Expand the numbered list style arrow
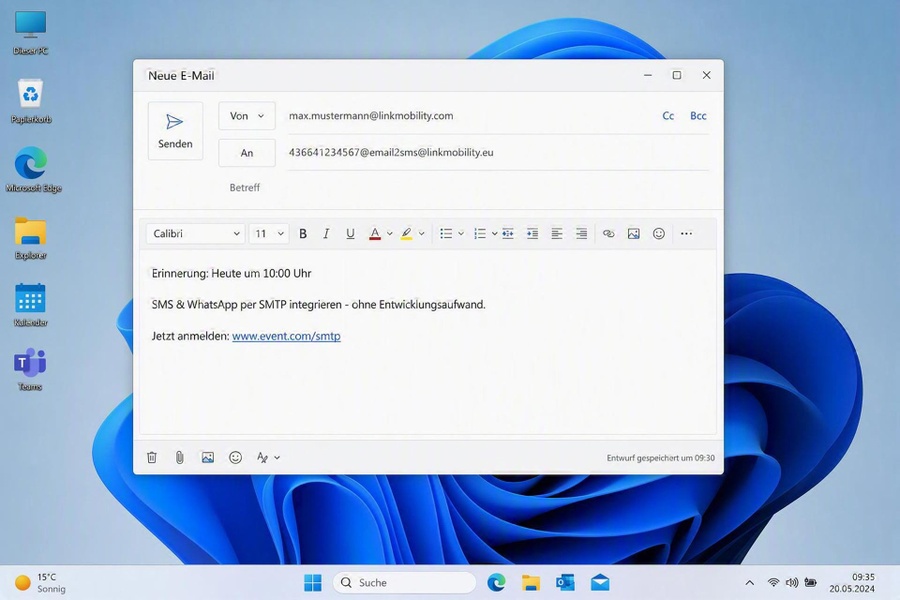This screenshot has height=600, width=900. coord(494,234)
